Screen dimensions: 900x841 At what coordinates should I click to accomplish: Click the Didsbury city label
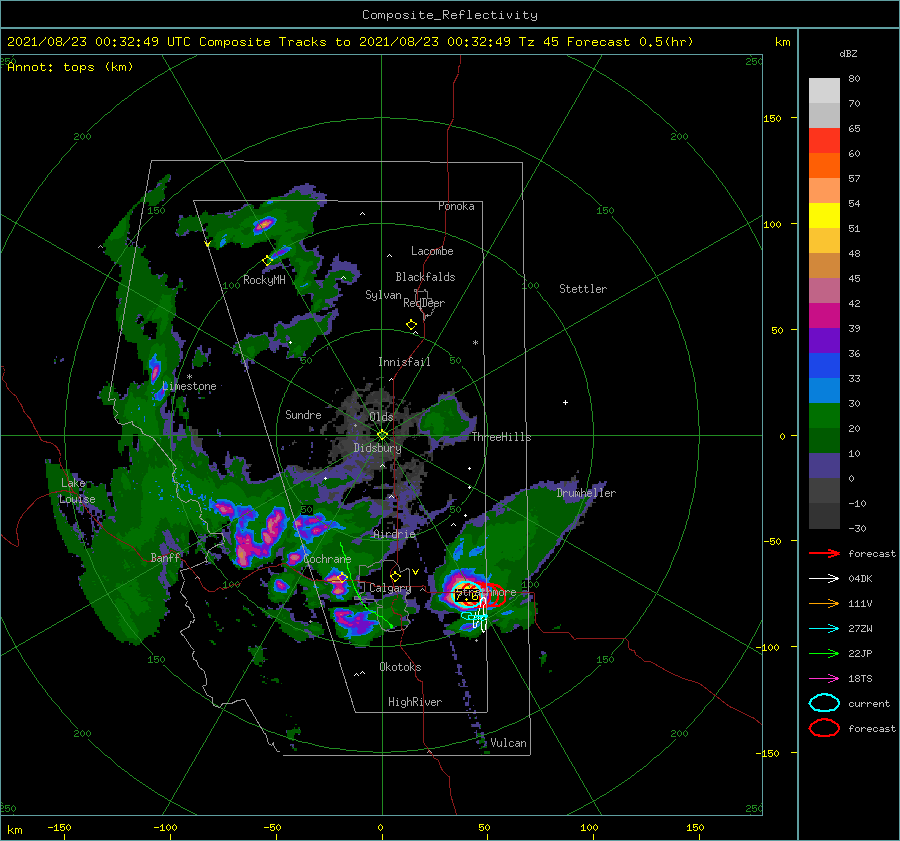coord(377,448)
